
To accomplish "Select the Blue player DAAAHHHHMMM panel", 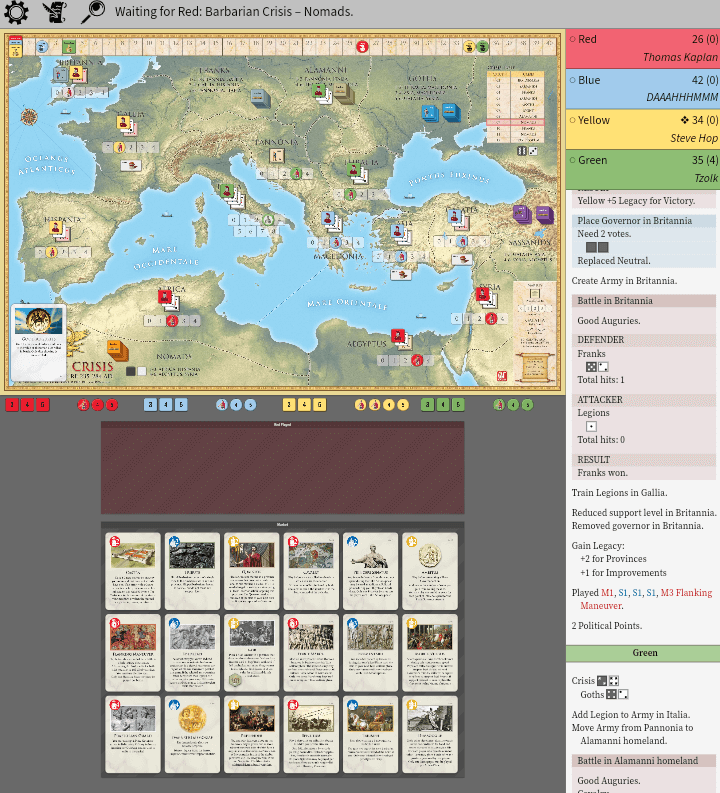I will click(x=643, y=88).
